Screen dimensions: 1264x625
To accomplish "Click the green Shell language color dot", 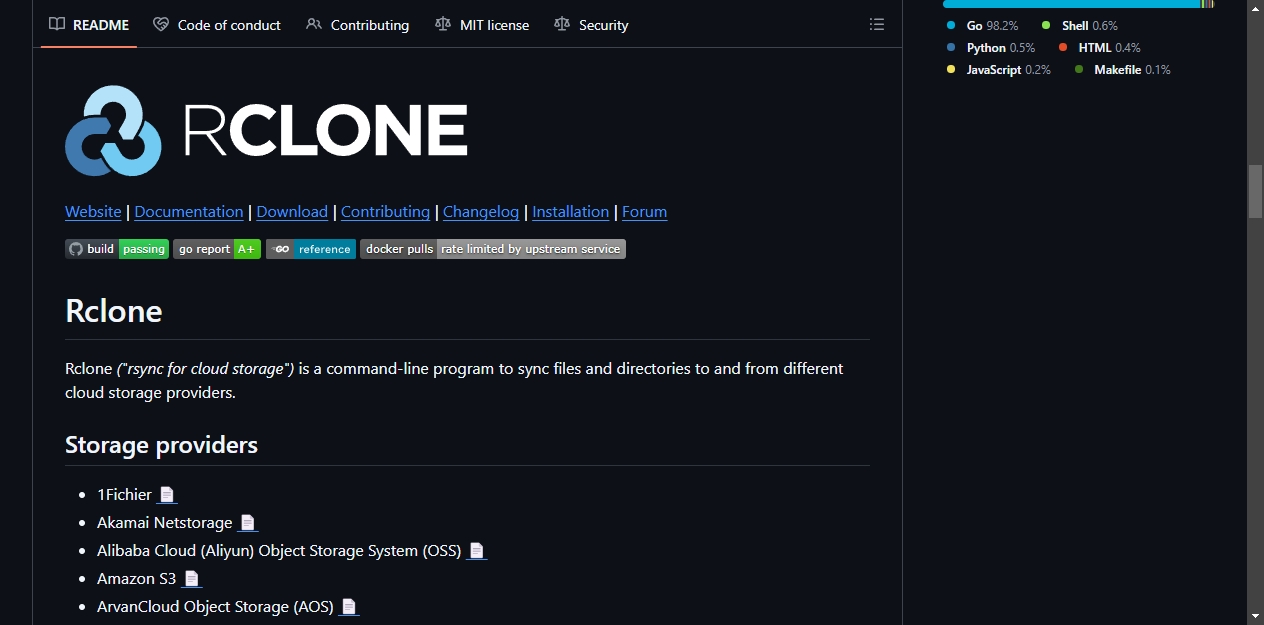I will click(x=1046, y=26).
